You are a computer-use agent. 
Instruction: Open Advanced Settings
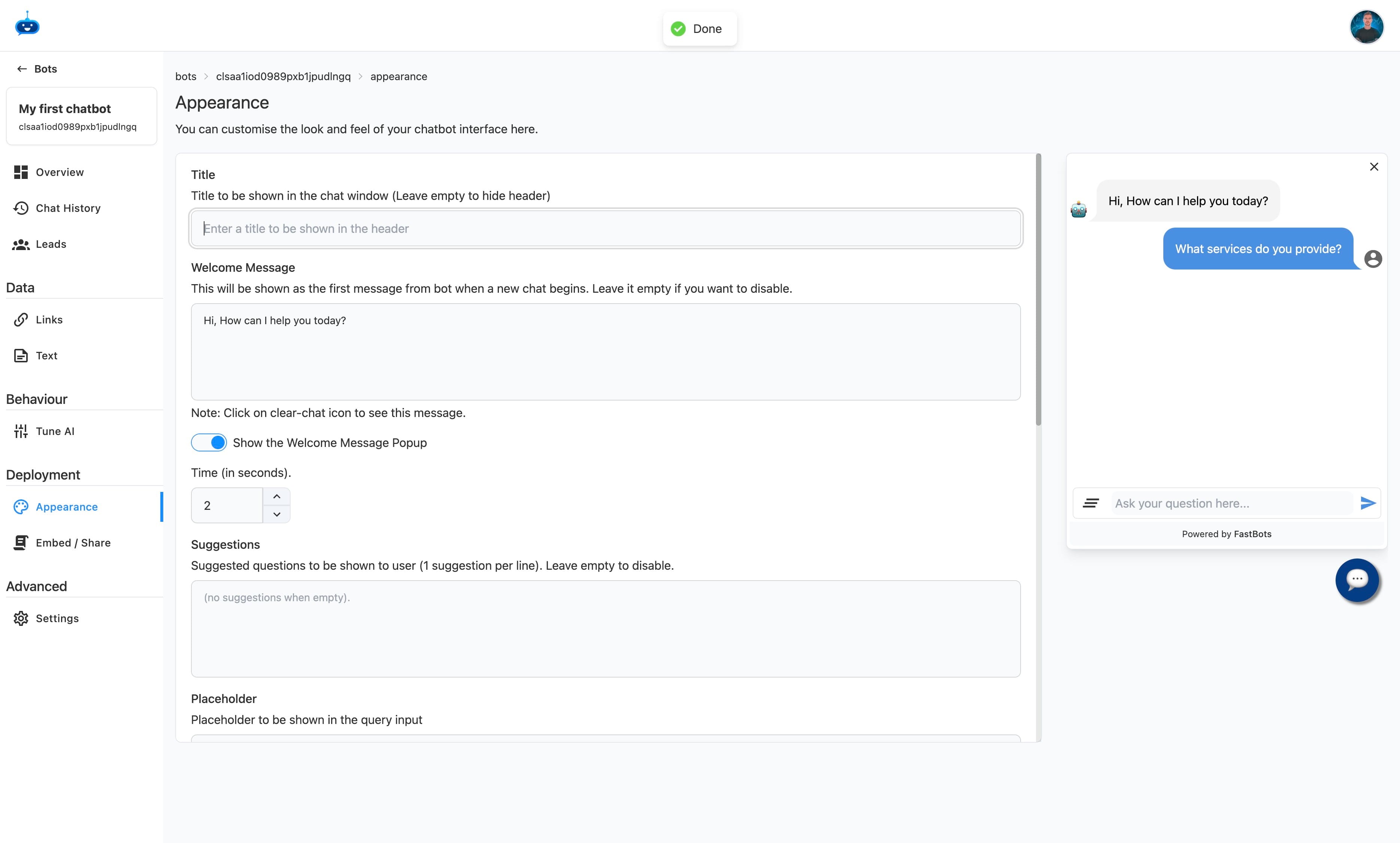coord(57,618)
